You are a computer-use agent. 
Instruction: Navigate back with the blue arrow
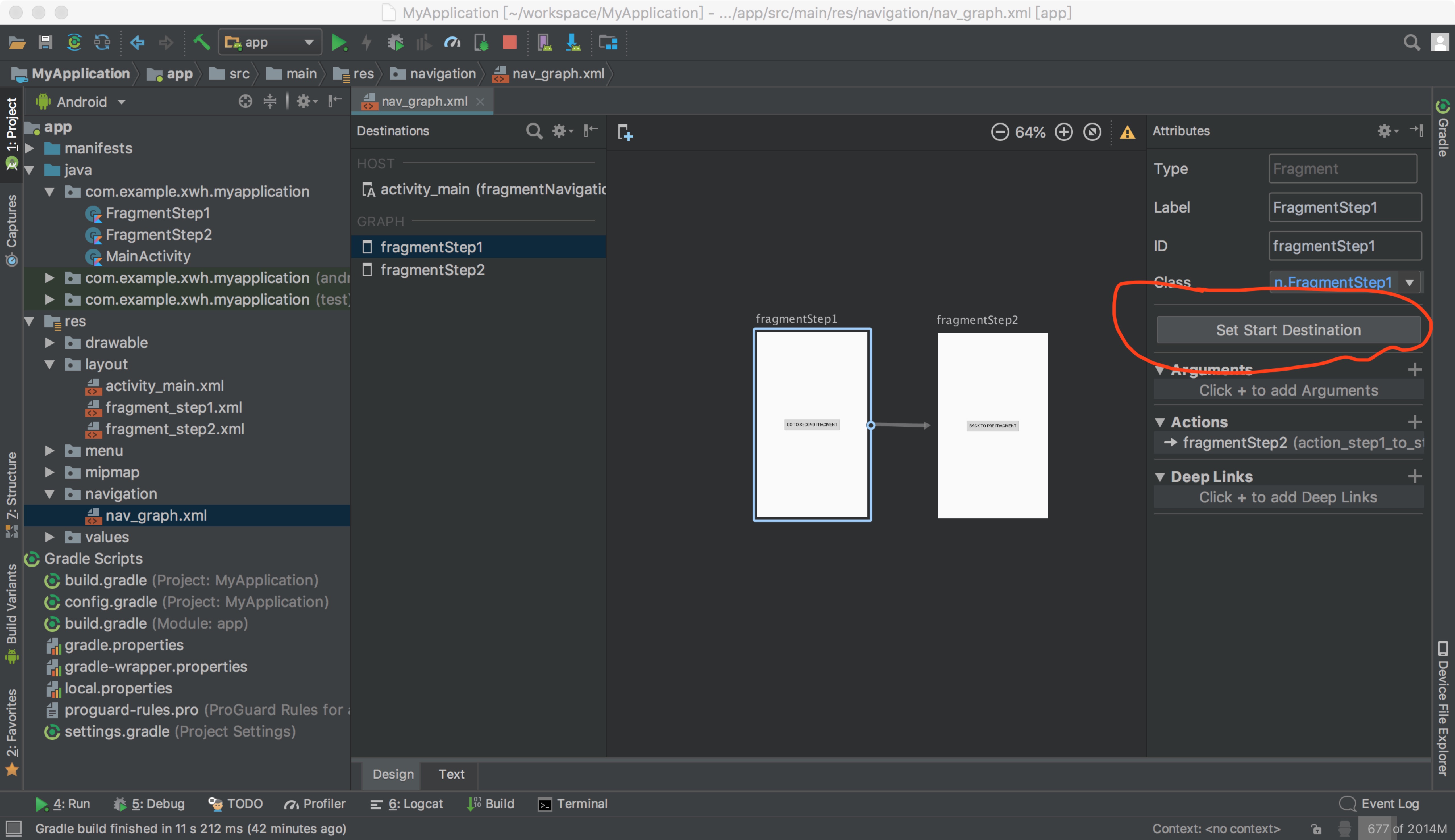pyautogui.click(x=137, y=42)
